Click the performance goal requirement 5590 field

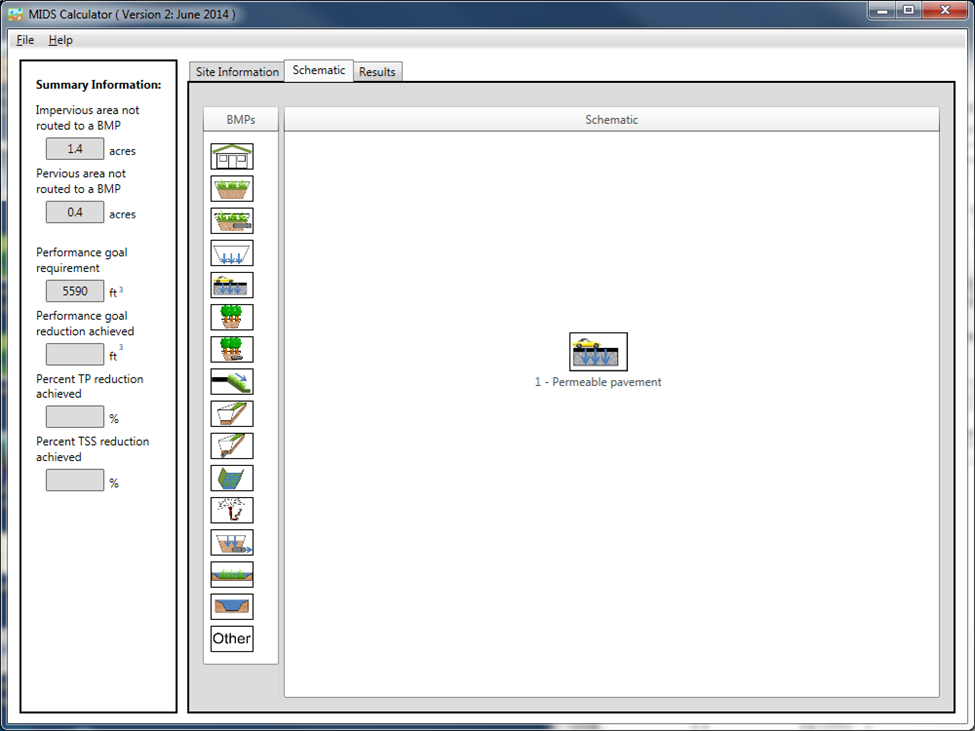pos(75,291)
